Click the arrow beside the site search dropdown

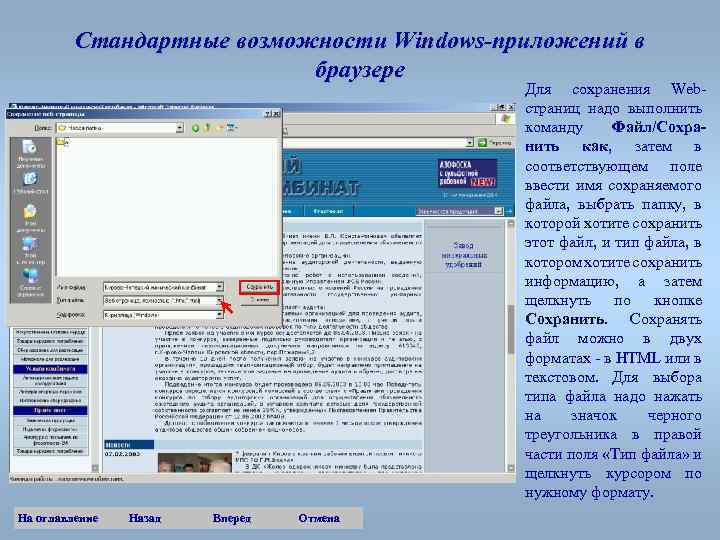coord(509,211)
